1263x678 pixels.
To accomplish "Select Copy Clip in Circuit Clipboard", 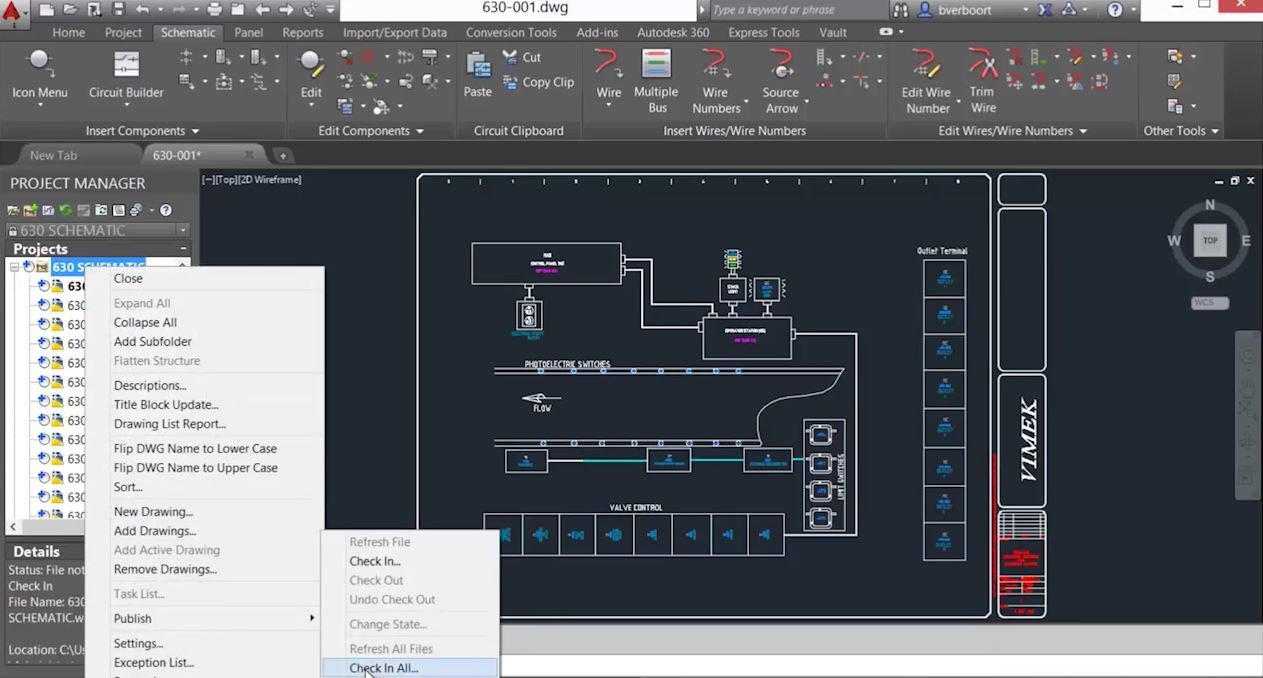I will coord(538,82).
